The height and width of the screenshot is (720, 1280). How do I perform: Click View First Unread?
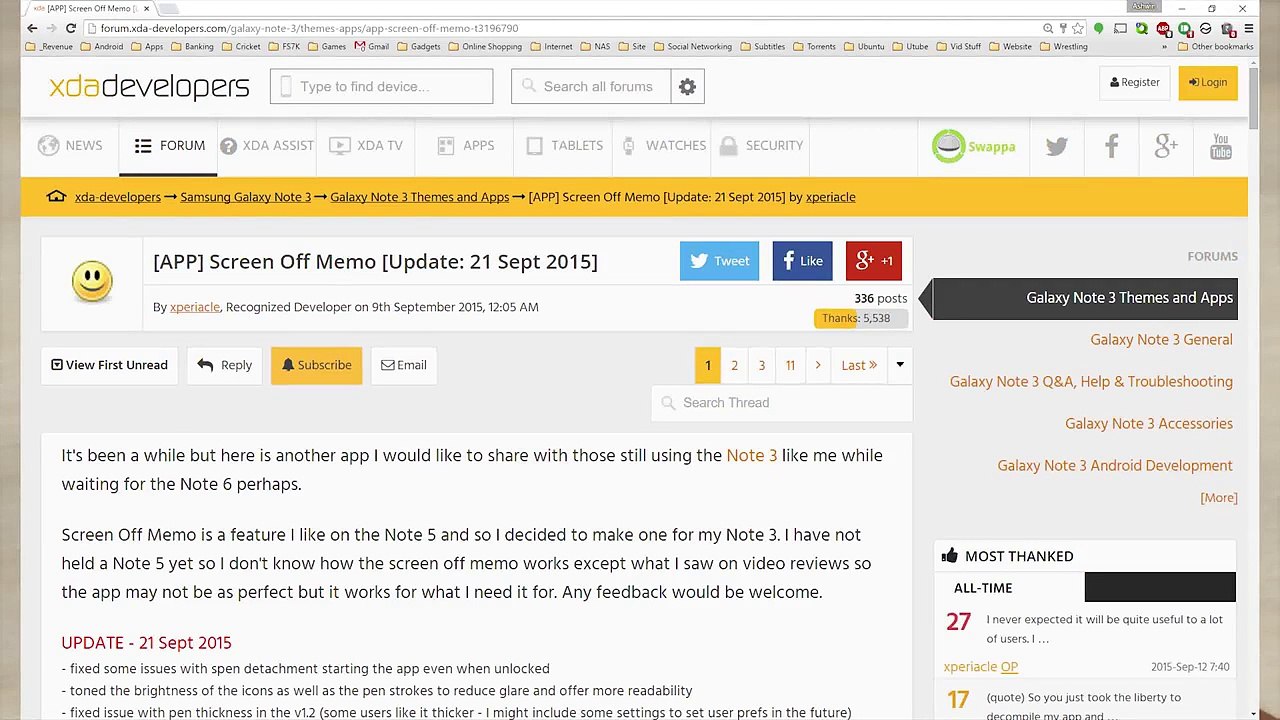click(109, 365)
